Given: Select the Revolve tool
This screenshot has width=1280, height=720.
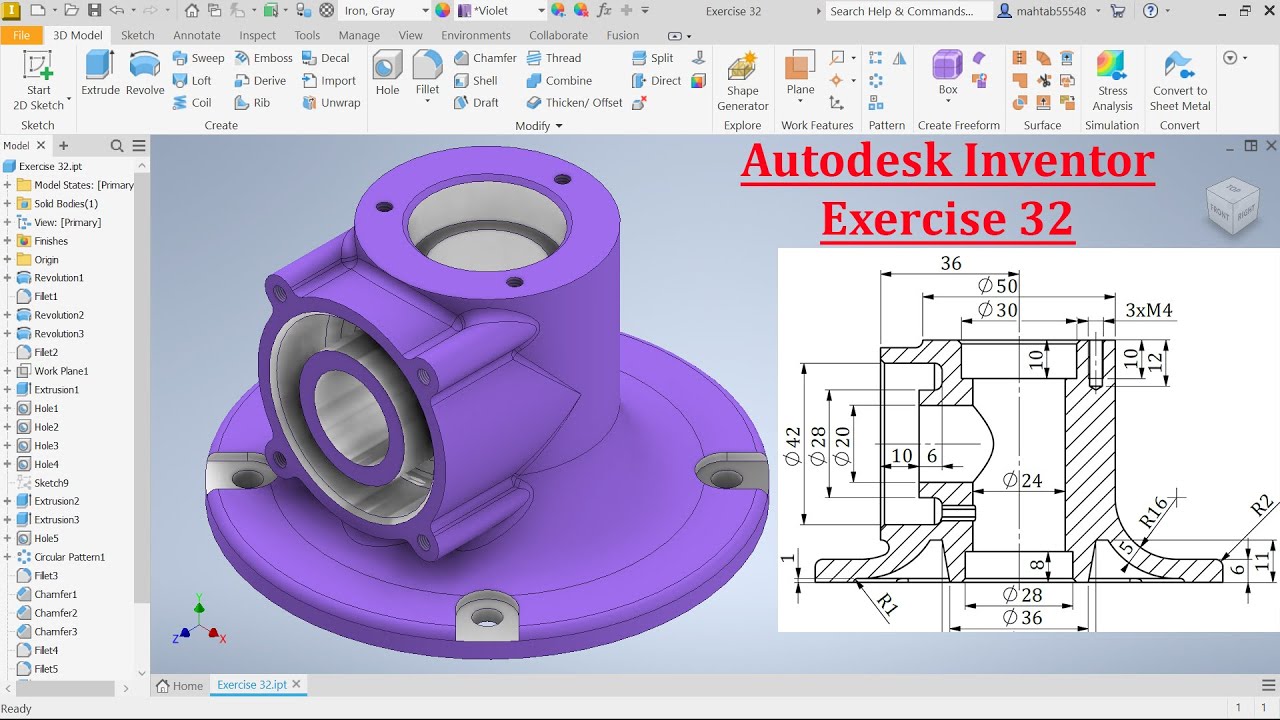Looking at the screenshot, I should pyautogui.click(x=145, y=73).
